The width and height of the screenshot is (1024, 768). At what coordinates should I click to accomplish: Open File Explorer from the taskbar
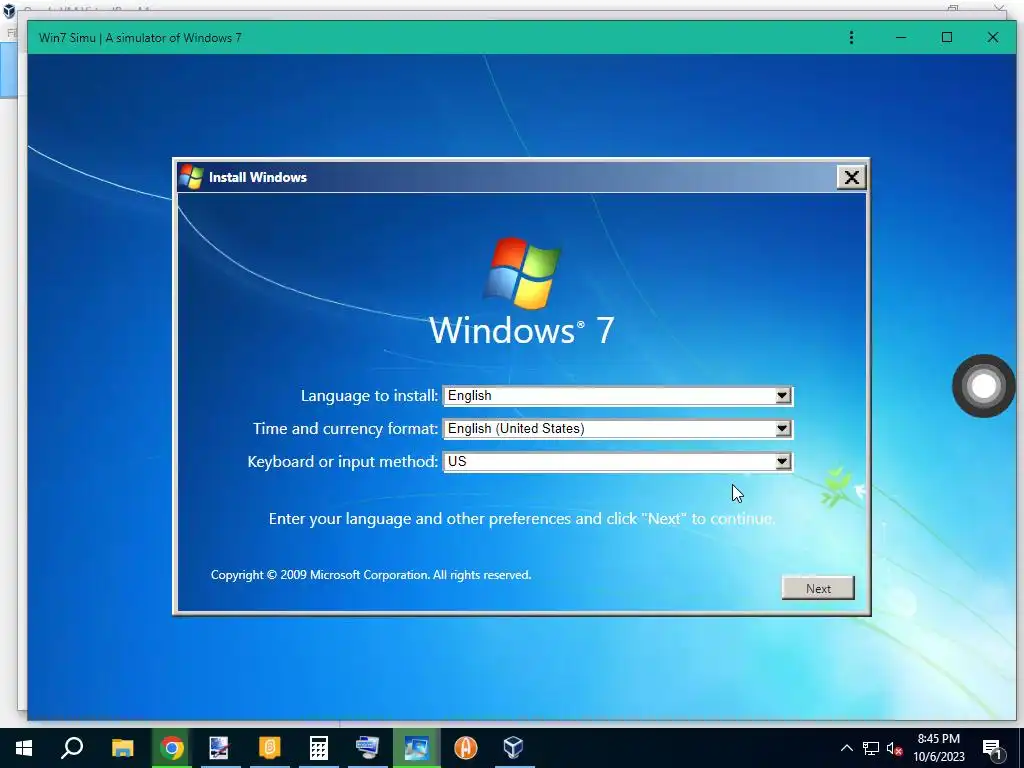tap(122, 748)
